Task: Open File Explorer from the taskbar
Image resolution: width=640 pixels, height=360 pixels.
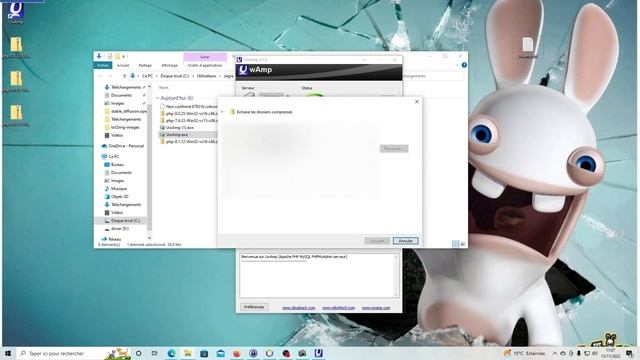Action: [x=188, y=353]
